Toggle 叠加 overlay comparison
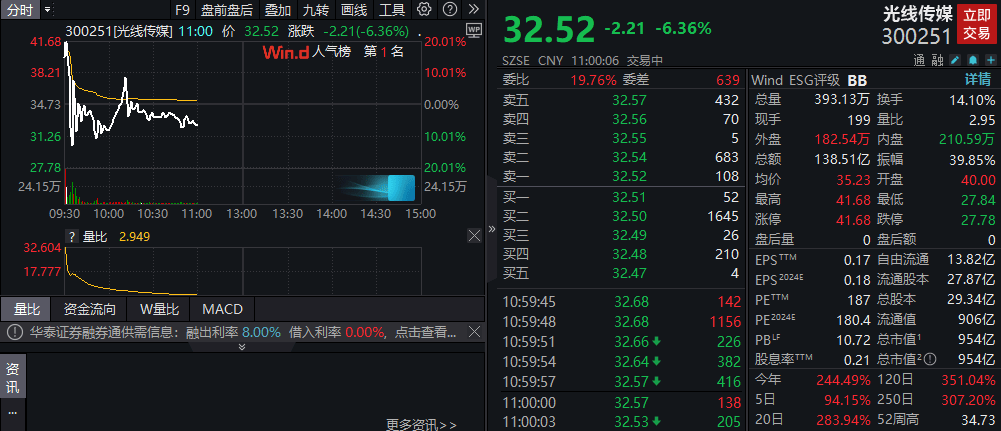1001x431 pixels. (x=278, y=10)
